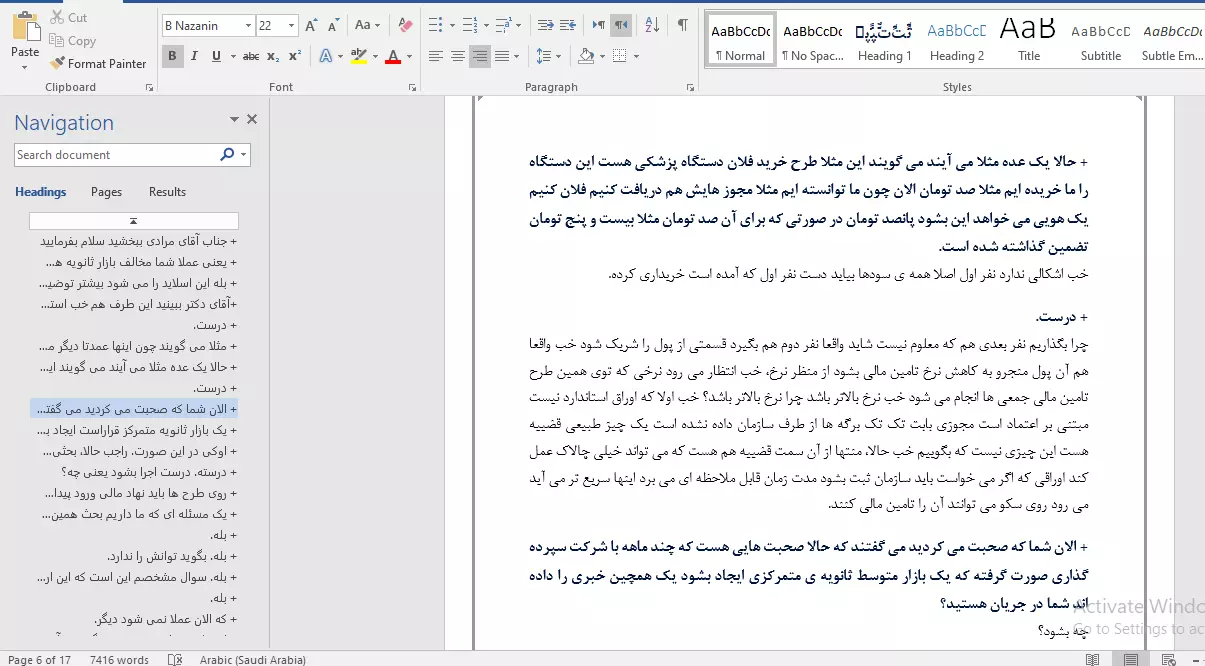Switch to the Pages tab in Navigation
Screen dimensions: 1205x666
tap(106, 192)
